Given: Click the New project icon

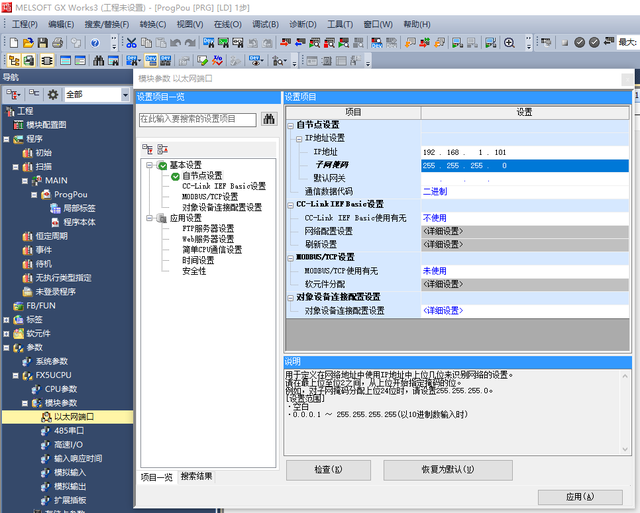Looking at the screenshot, I should pyautogui.click(x=12, y=42).
